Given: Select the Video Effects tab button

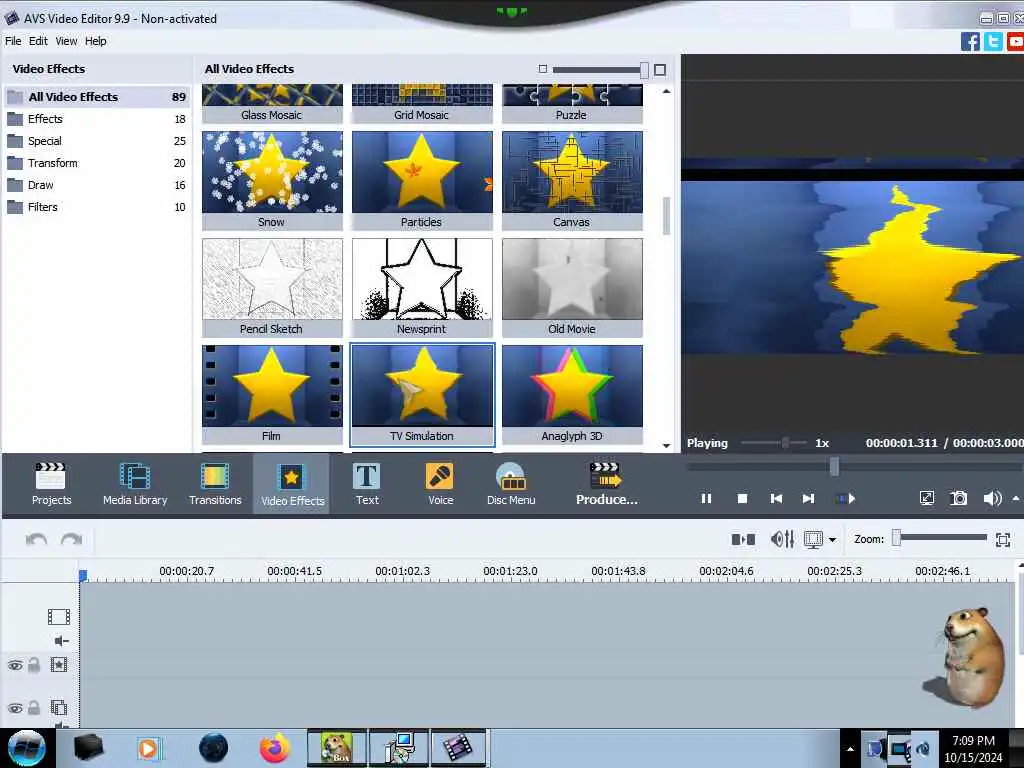Looking at the screenshot, I should pyautogui.click(x=292, y=485).
